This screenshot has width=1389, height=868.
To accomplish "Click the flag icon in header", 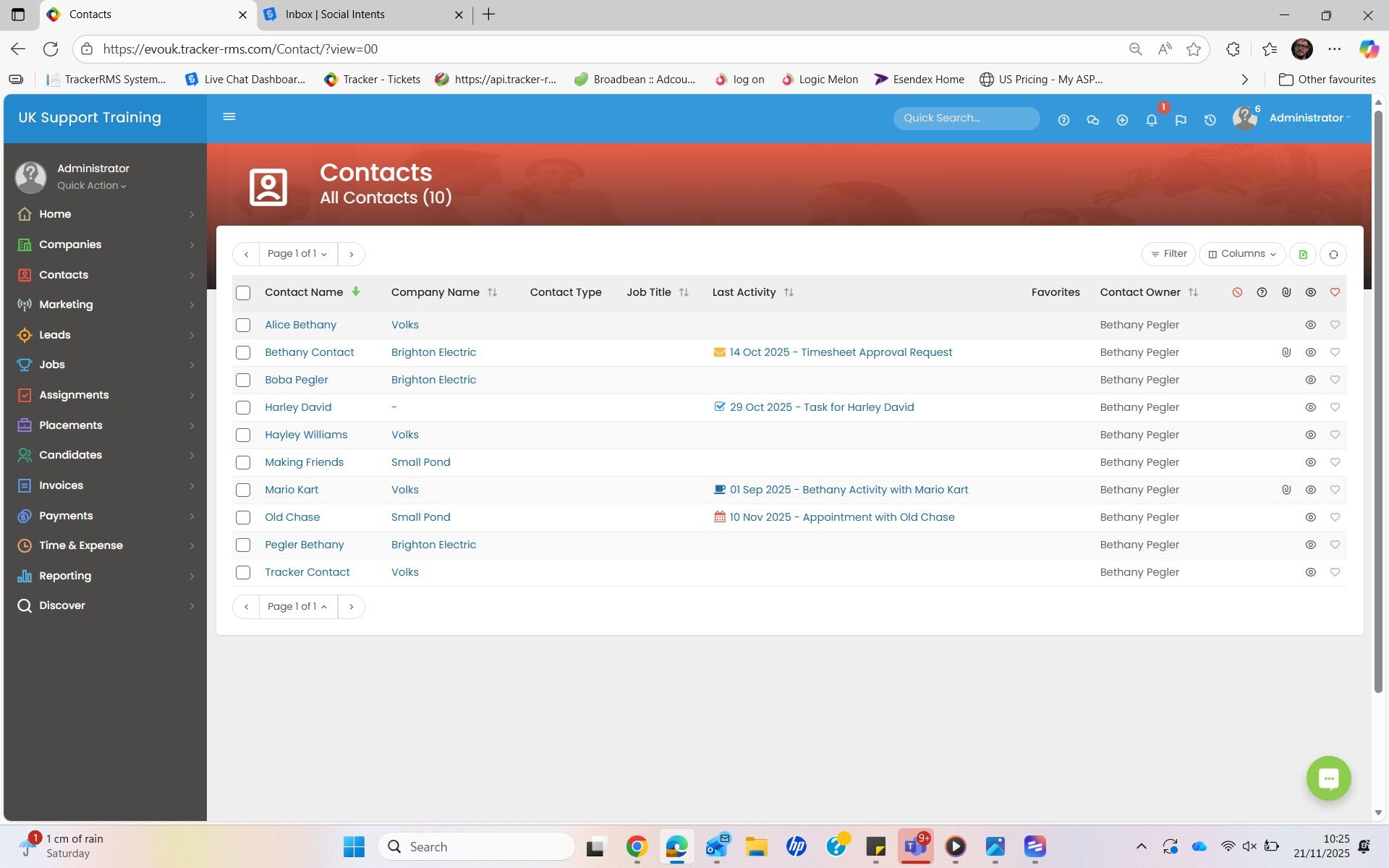I will click(x=1181, y=120).
